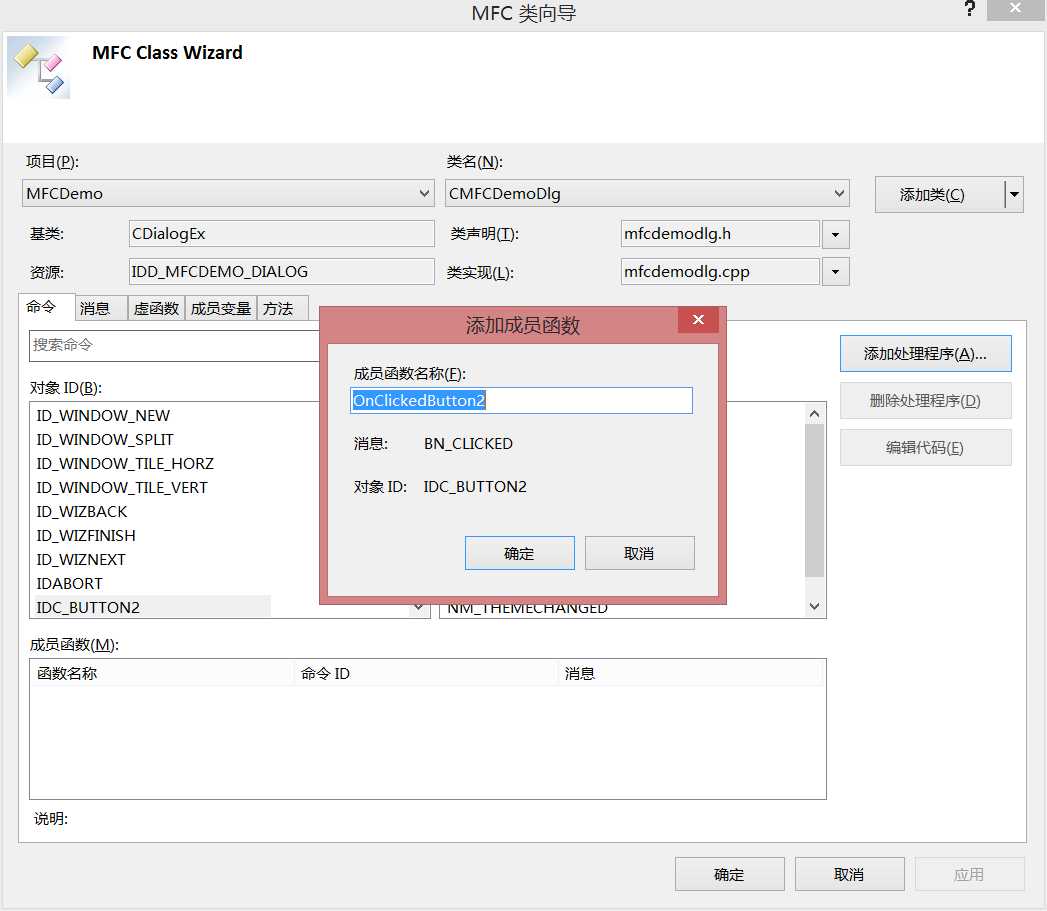Switch to the 消息 tab
Image resolution: width=1047 pixels, height=911 pixels.
point(100,309)
